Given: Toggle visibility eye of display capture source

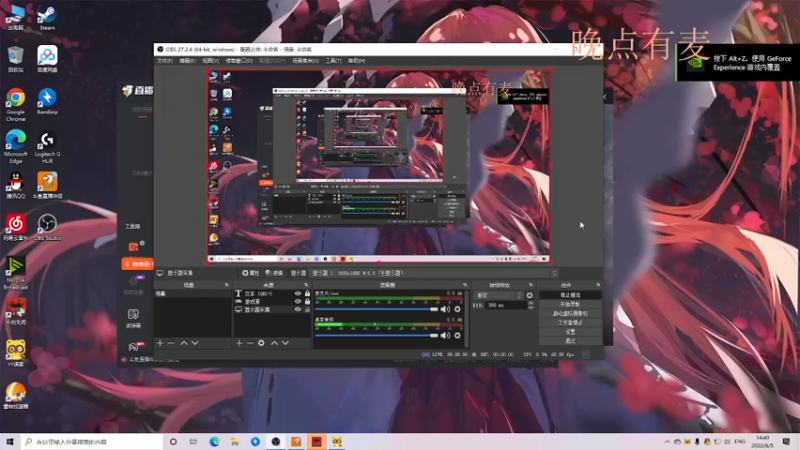Looking at the screenshot, I should point(298,309).
